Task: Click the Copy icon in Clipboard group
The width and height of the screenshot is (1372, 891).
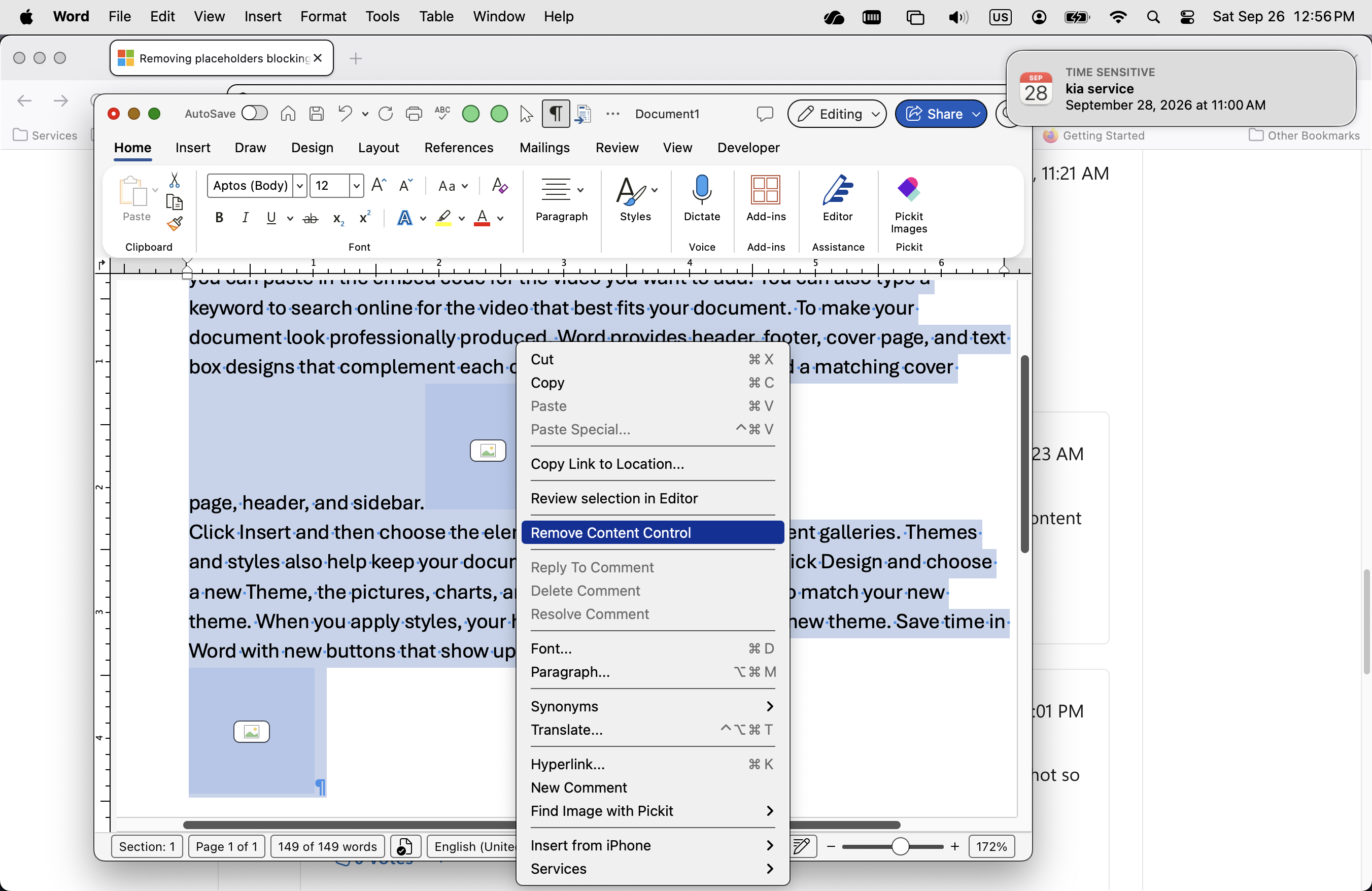Action: [x=174, y=202]
